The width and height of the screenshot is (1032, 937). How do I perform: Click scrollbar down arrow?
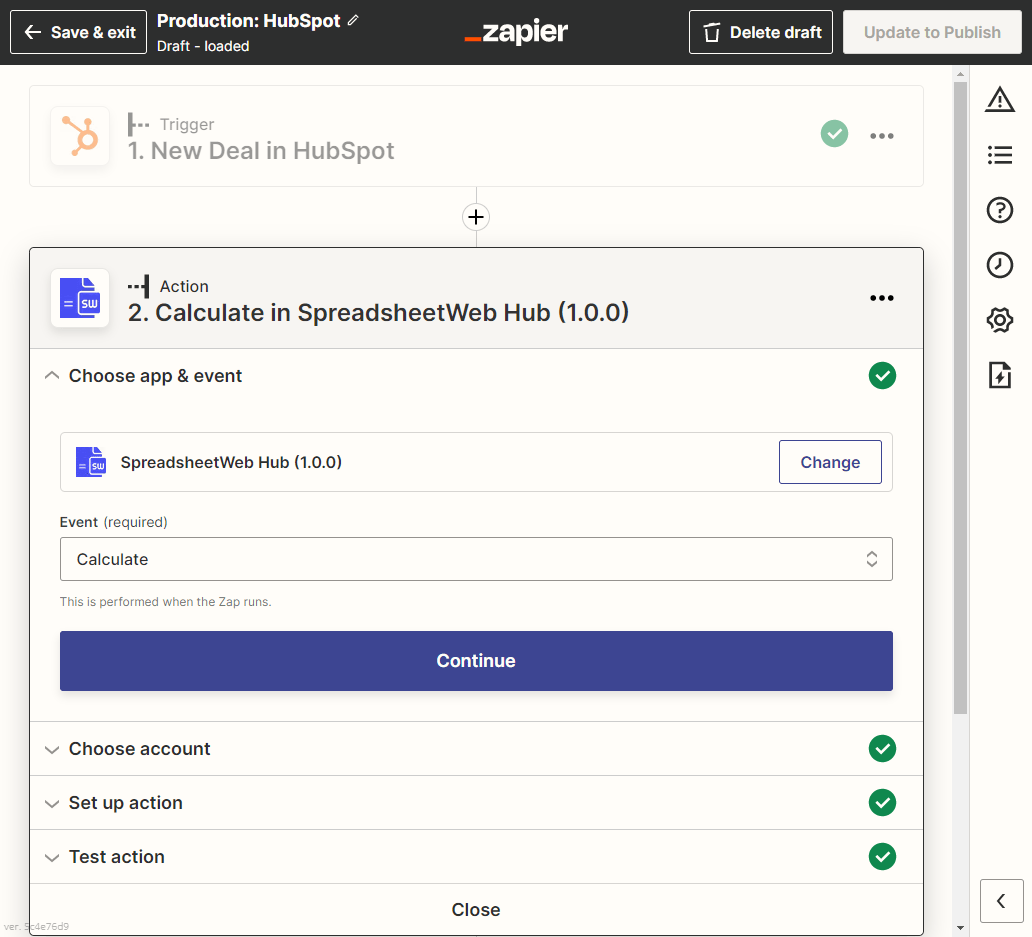pyautogui.click(x=960, y=928)
